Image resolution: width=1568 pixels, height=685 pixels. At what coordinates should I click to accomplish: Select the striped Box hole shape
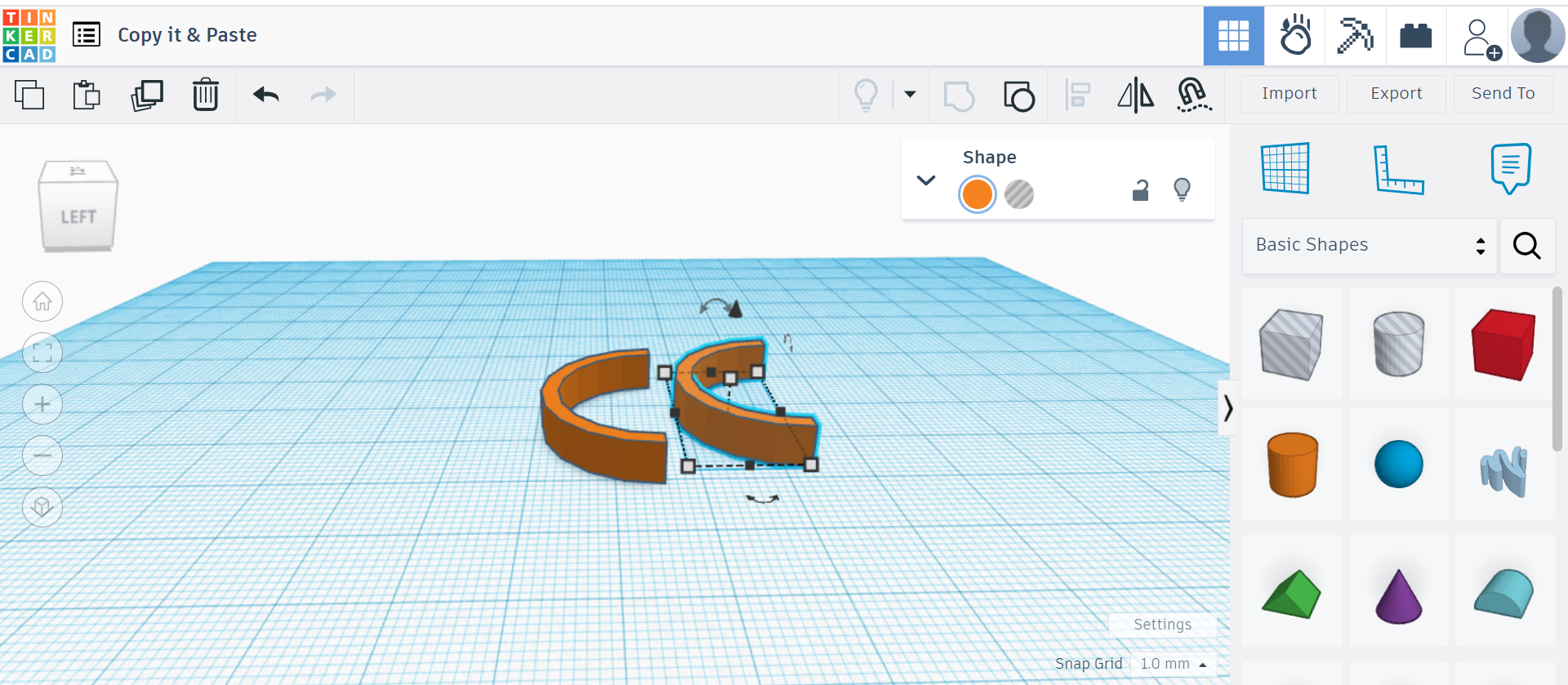tap(1291, 344)
